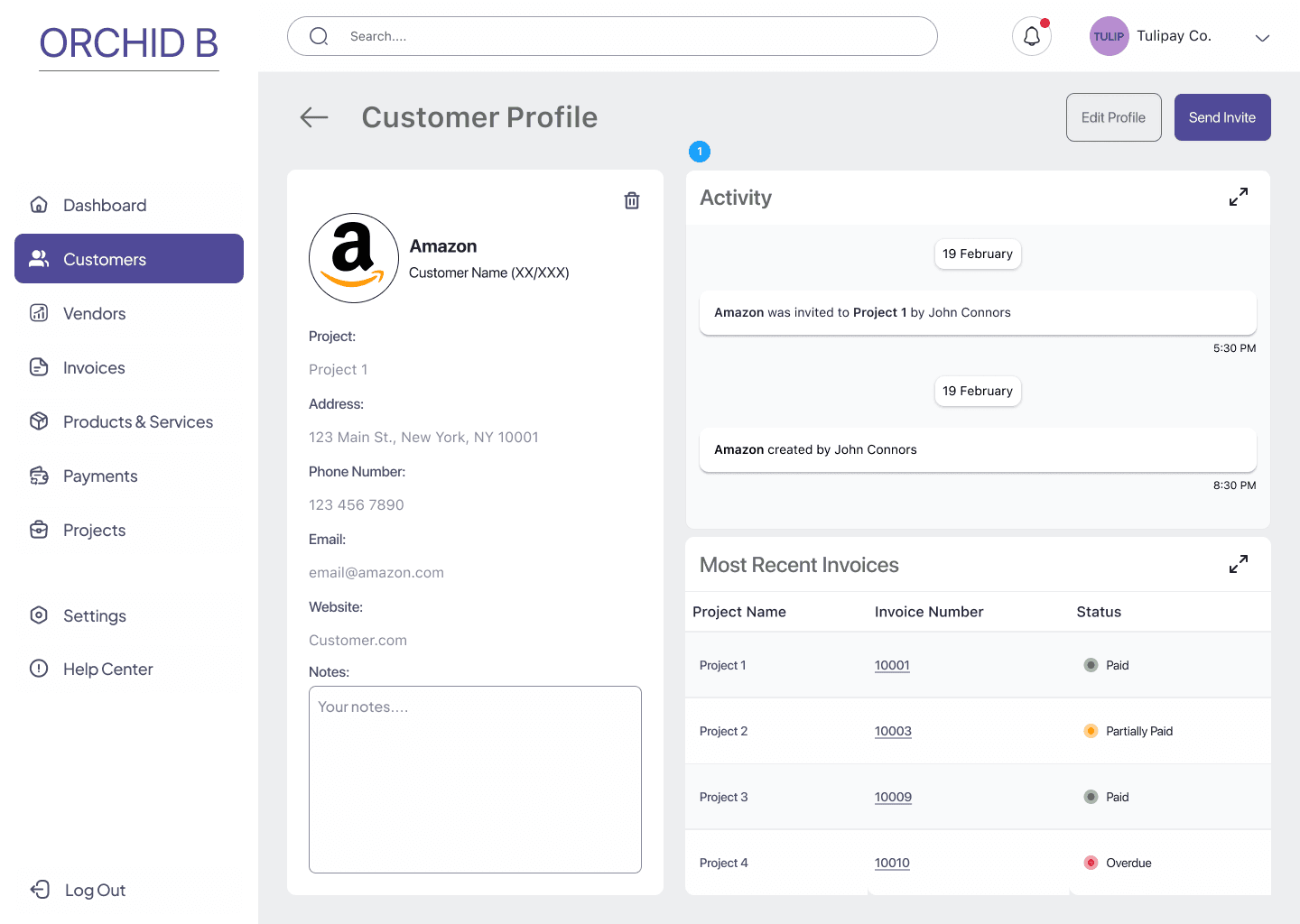Click into the Notes text area
1300x924 pixels.
(x=475, y=780)
